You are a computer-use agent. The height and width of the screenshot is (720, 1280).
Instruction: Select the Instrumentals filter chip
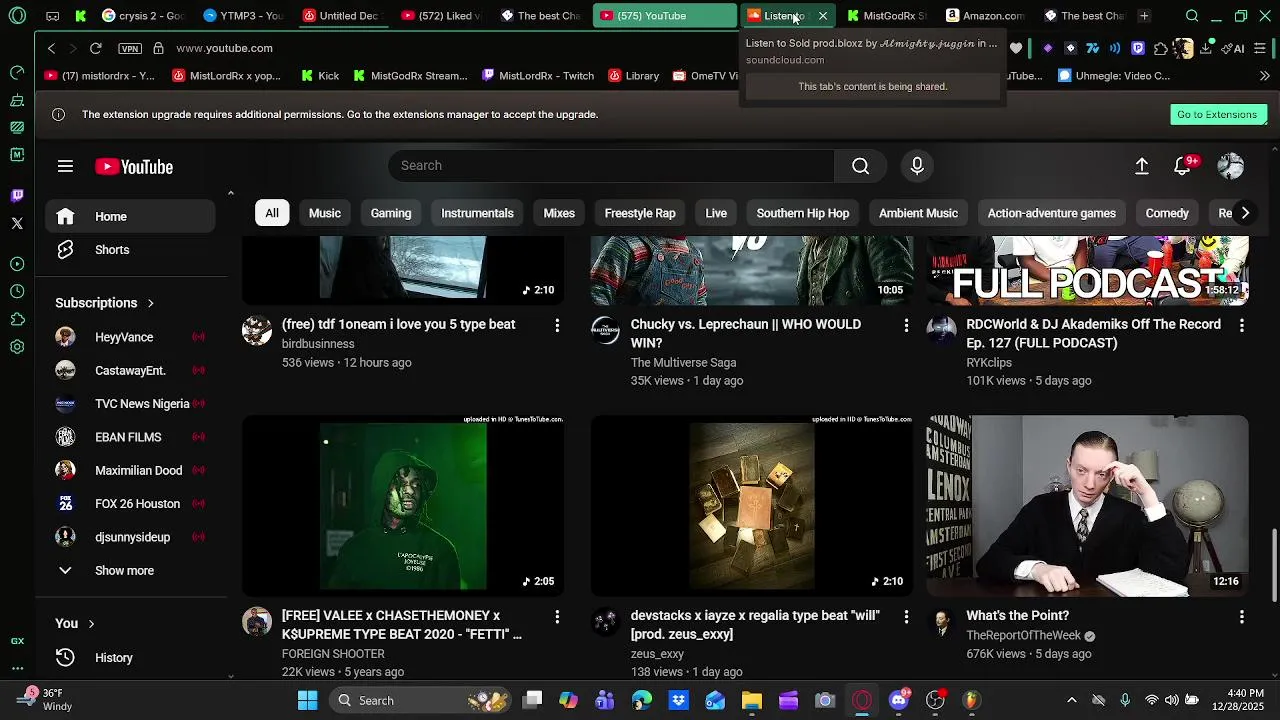[x=477, y=213]
